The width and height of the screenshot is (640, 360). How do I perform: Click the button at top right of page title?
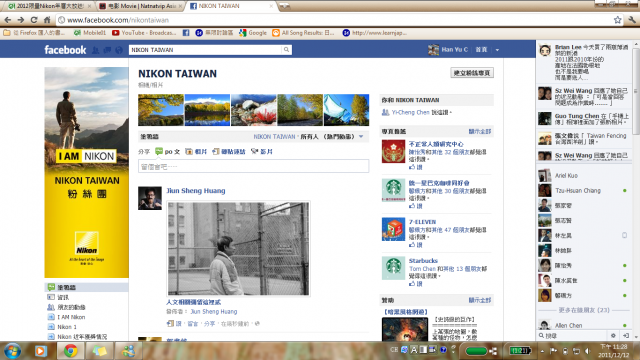click(472, 73)
